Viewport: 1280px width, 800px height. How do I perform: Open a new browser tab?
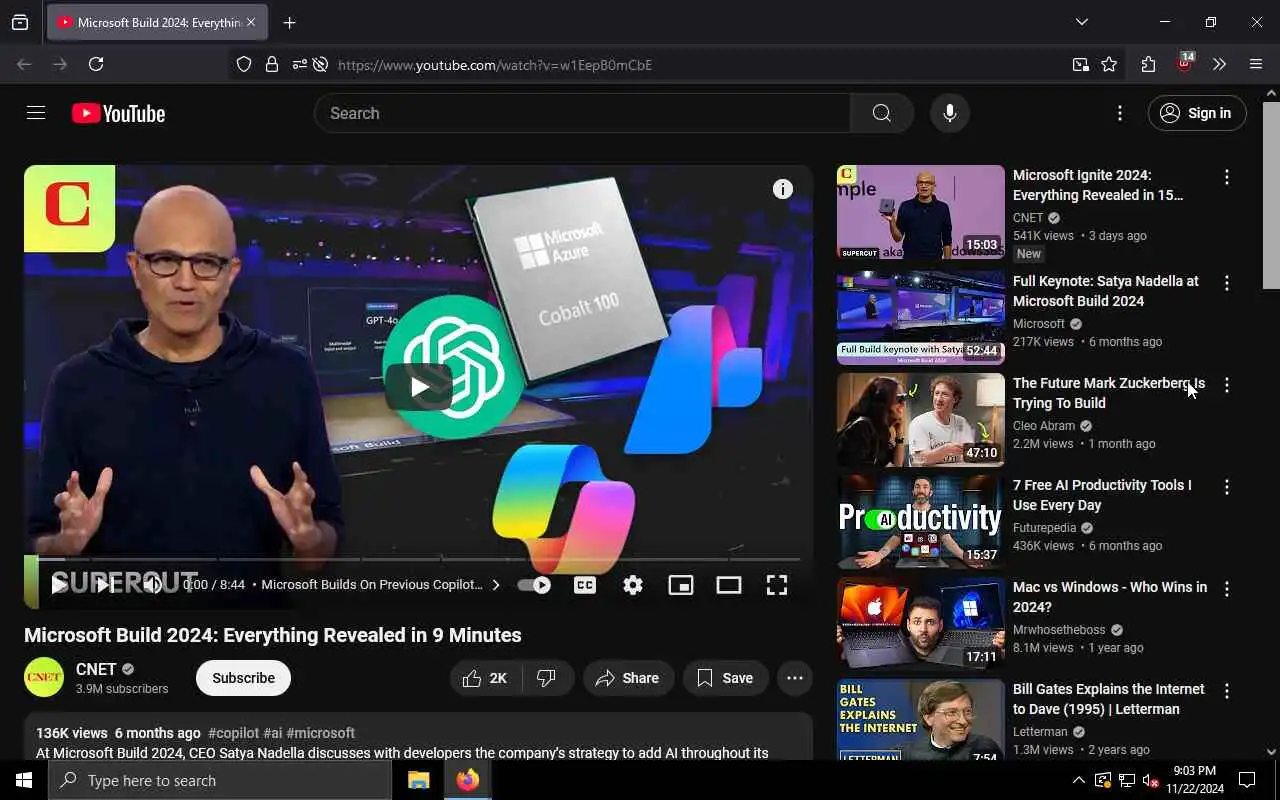(x=289, y=23)
